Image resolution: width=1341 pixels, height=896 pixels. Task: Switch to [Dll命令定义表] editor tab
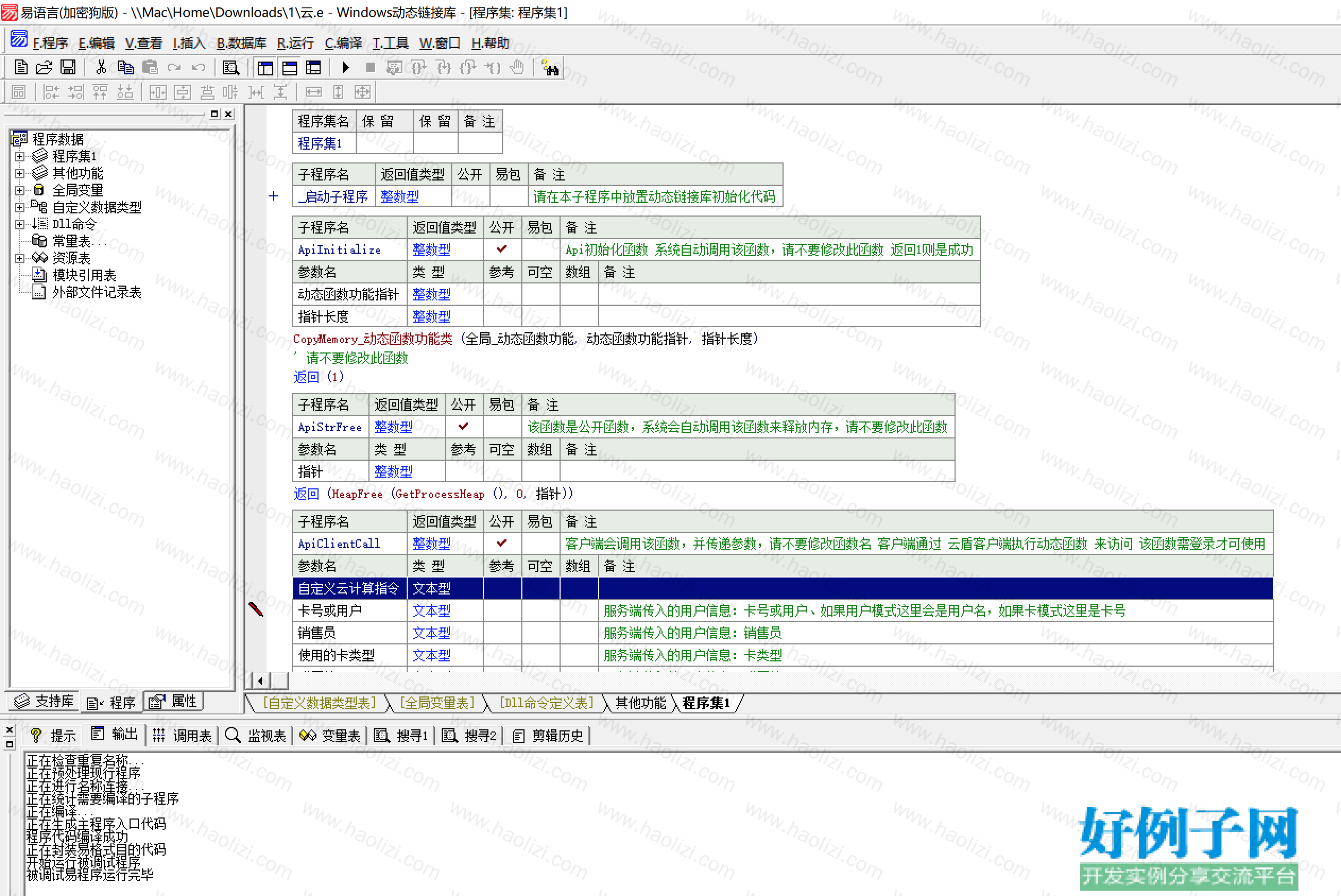point(547,703)
